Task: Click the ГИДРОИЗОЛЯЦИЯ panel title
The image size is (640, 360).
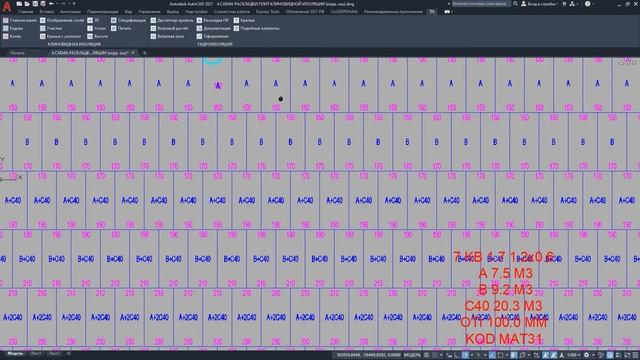Action: [215, 44]
